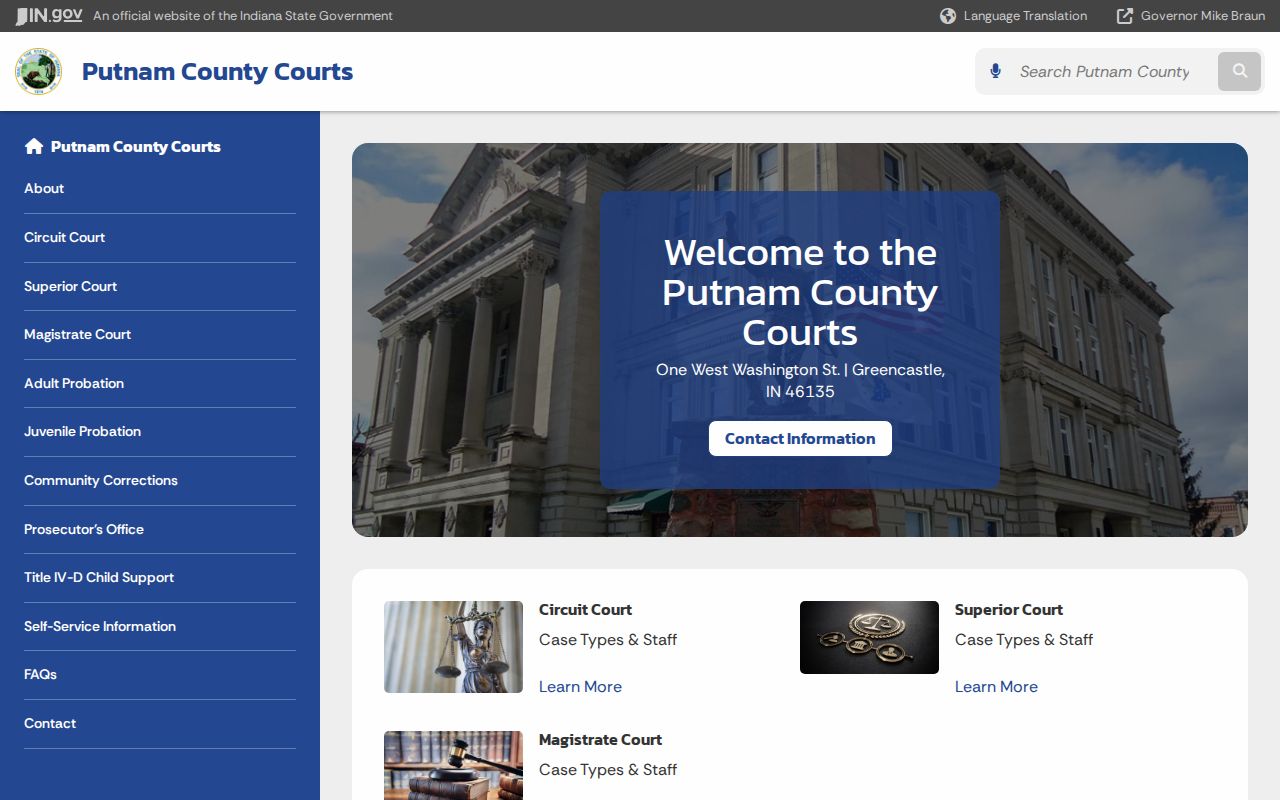Screen dimensions: 1280x800
Task: Click the Superior Court card heading
Action: (x=1008, y=609)
